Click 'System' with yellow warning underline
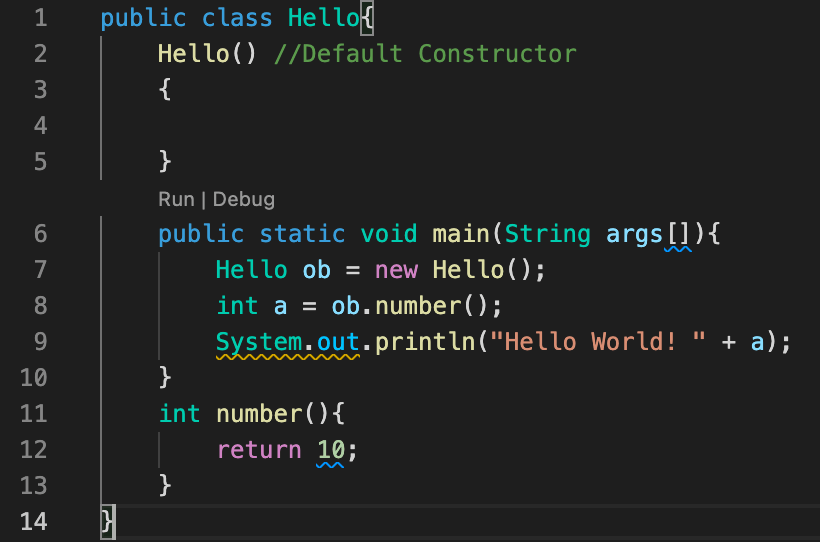 point(259,342)
